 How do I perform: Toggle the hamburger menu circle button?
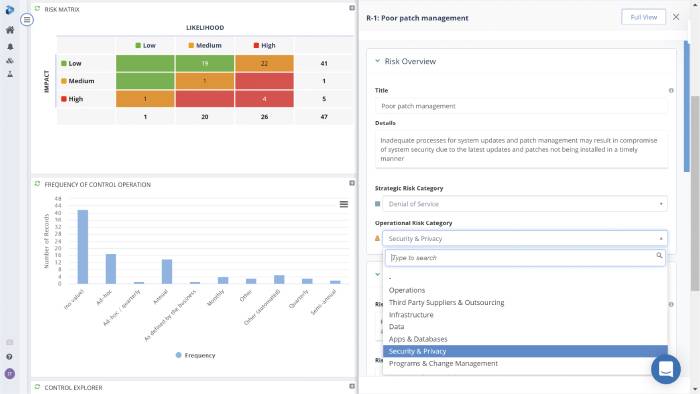click(x=27, y=20)
